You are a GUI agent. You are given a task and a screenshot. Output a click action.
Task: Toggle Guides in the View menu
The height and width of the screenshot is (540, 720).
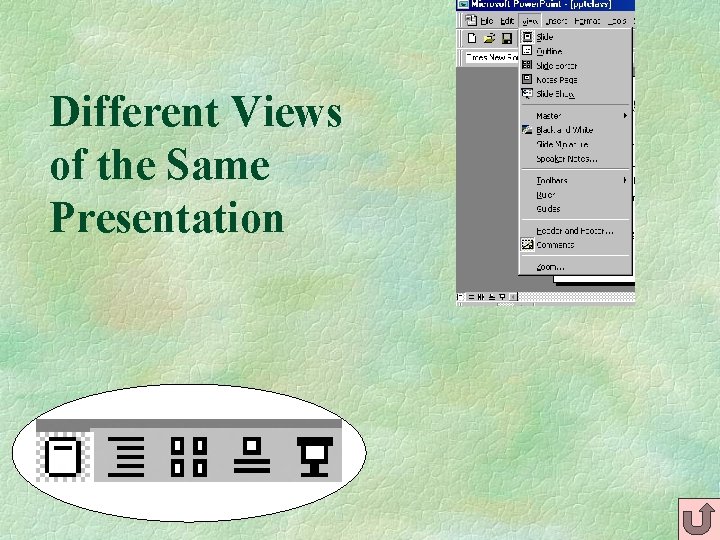[576, 208]
